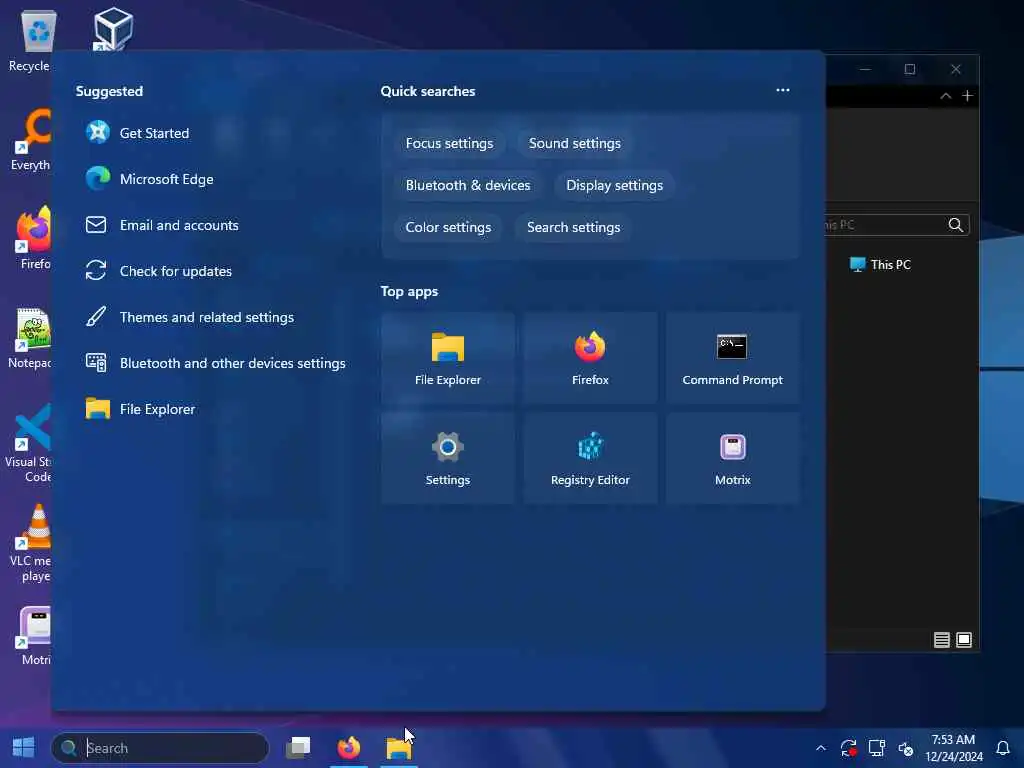This screenshot has width=1024, height=768.
Task: Click the search magnifier in File Explorer
Action: [x=955, y=225]
